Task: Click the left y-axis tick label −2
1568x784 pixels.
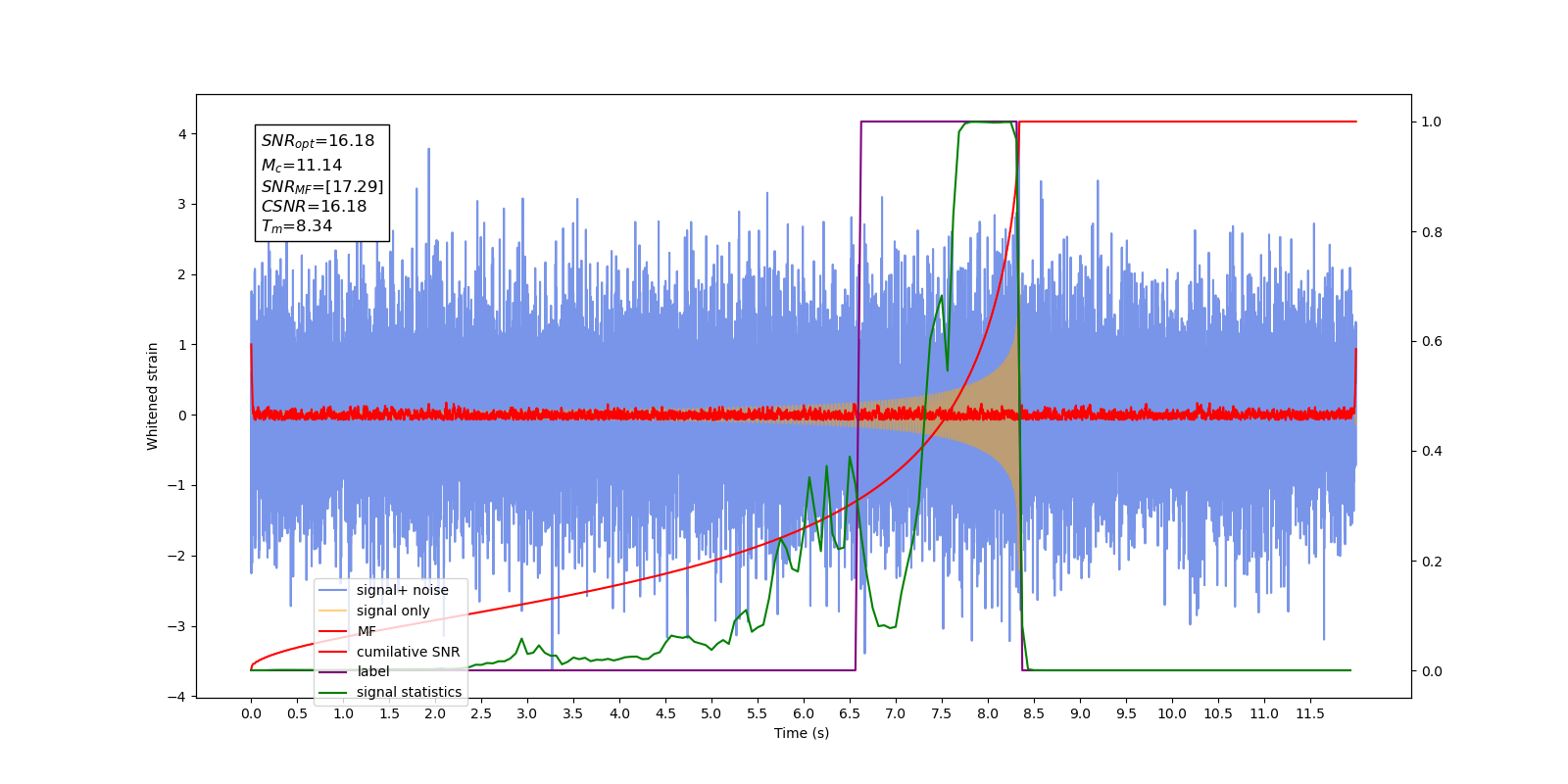Action: pyautogui.click(x=176, y=556)
